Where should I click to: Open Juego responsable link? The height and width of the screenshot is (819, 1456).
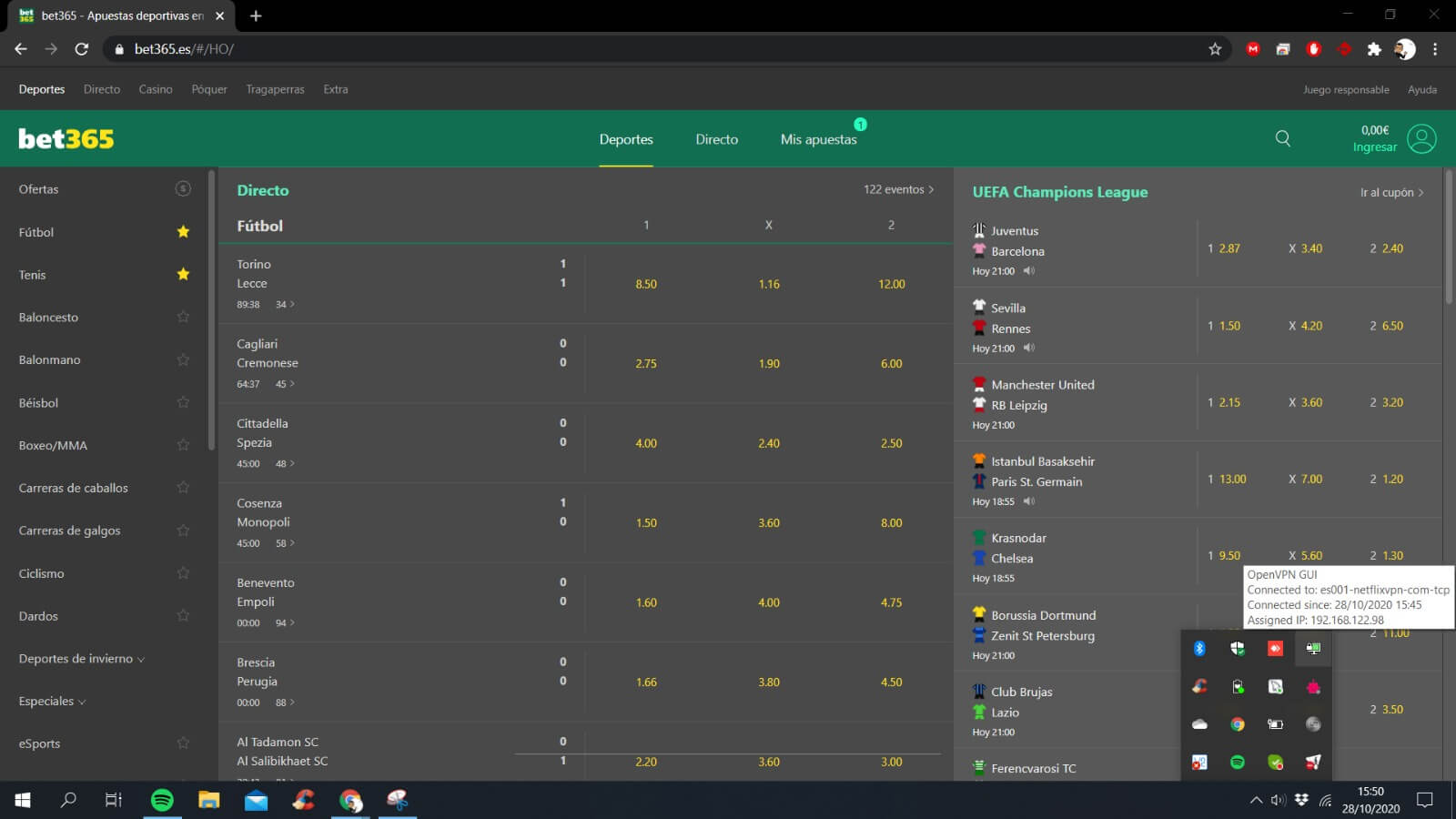pyautogui.click(x=1346, y=89)
